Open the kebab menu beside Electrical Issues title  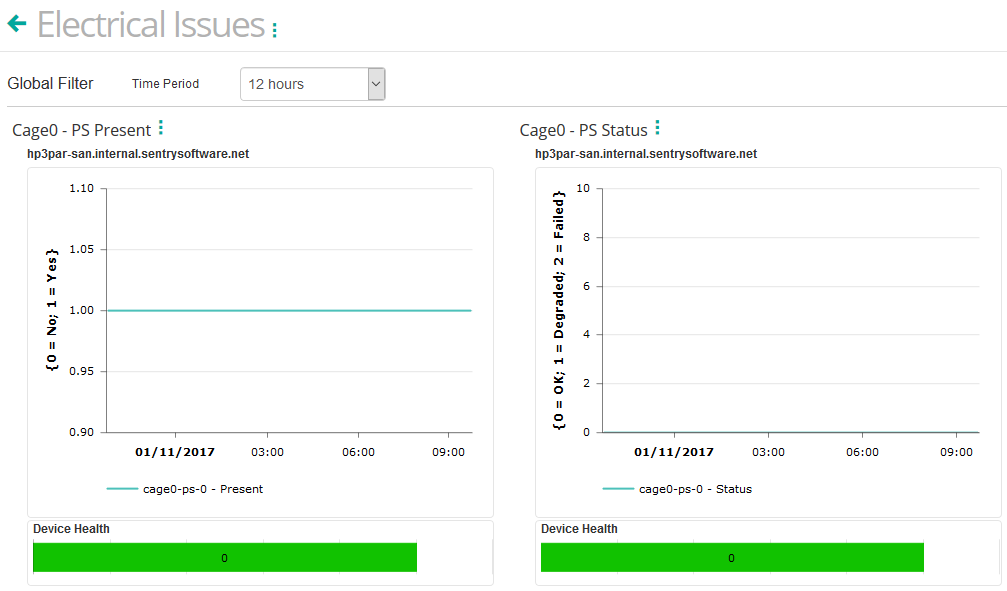(273, 29)
